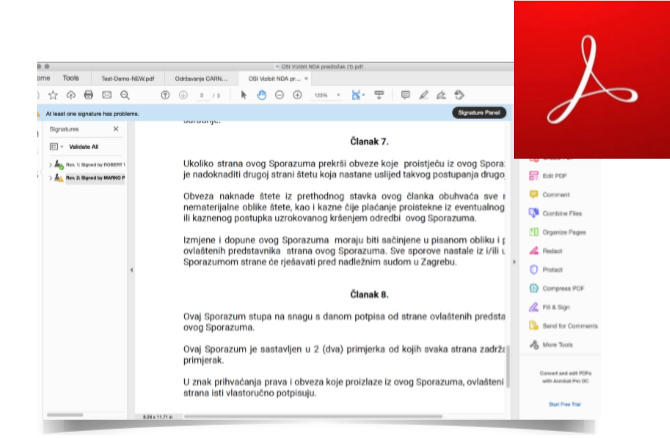
Task: Close the Signatures panel
Action: pos(116,129)
